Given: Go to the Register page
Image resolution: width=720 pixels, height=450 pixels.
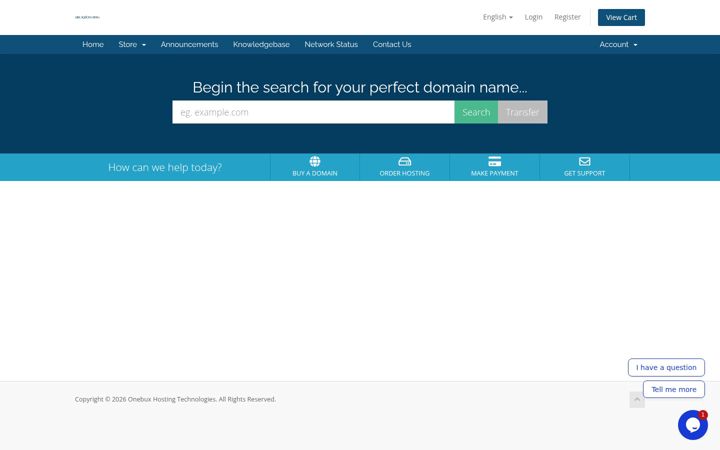Looking at the screenshot, I should 567,17.
